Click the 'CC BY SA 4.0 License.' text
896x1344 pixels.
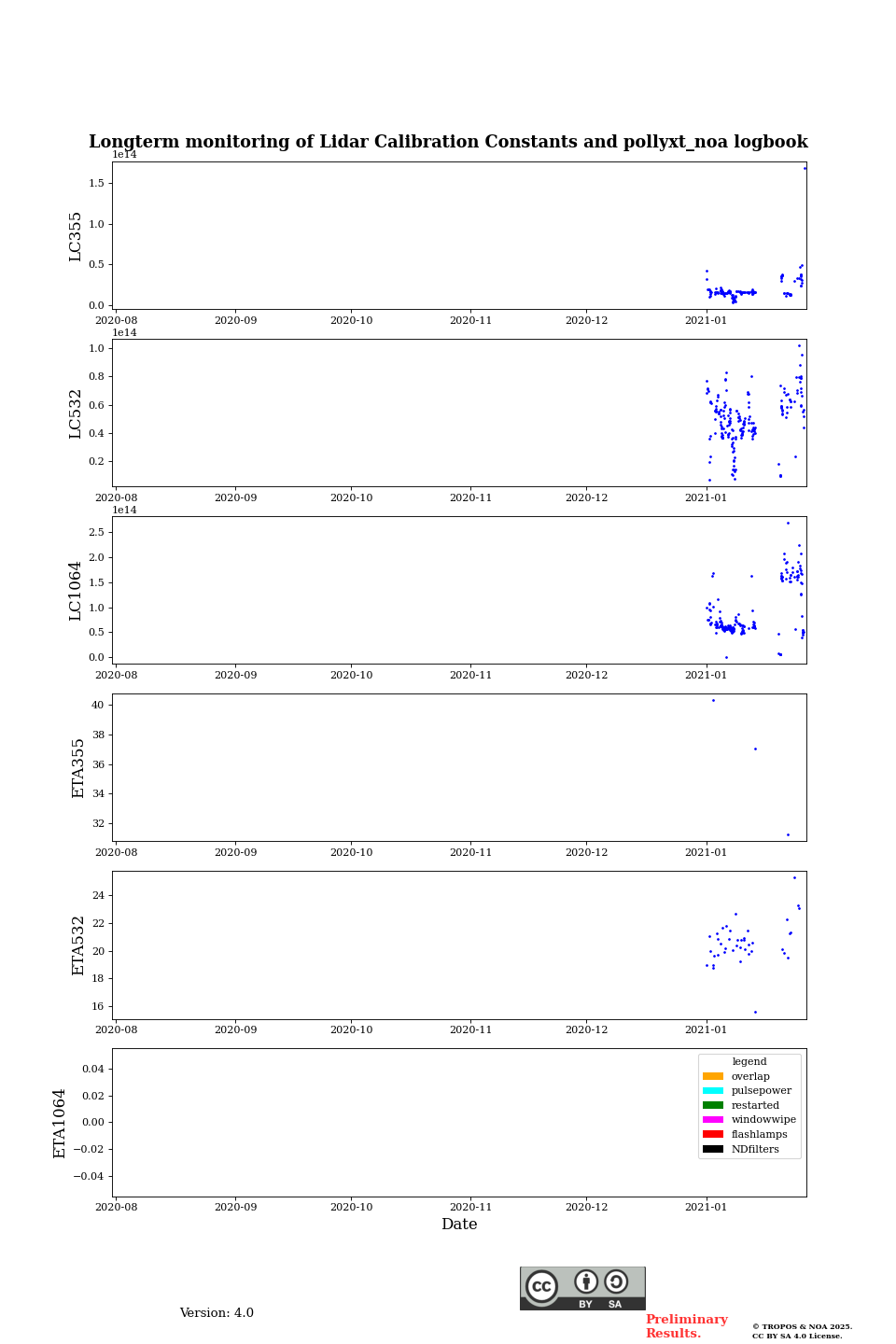point(797,1336)
